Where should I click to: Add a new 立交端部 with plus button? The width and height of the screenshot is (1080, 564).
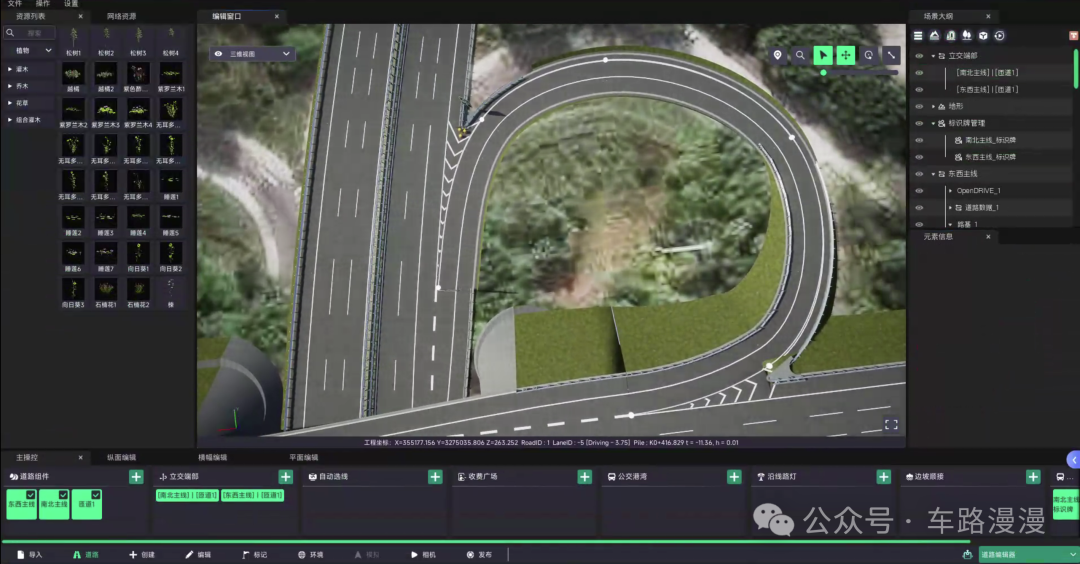point(286,477)
